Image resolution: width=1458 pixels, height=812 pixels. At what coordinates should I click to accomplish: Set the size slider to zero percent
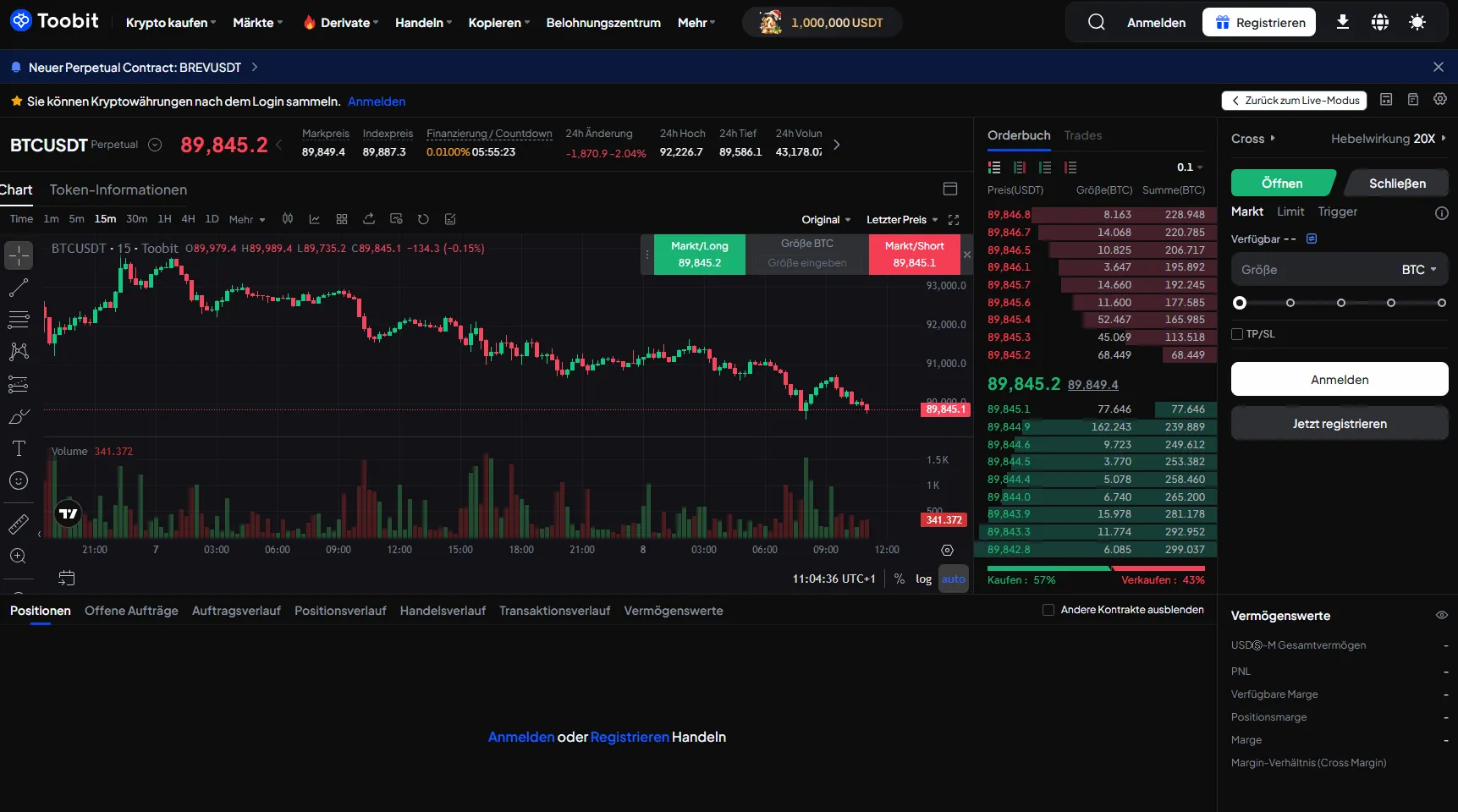click(1240, 303)
